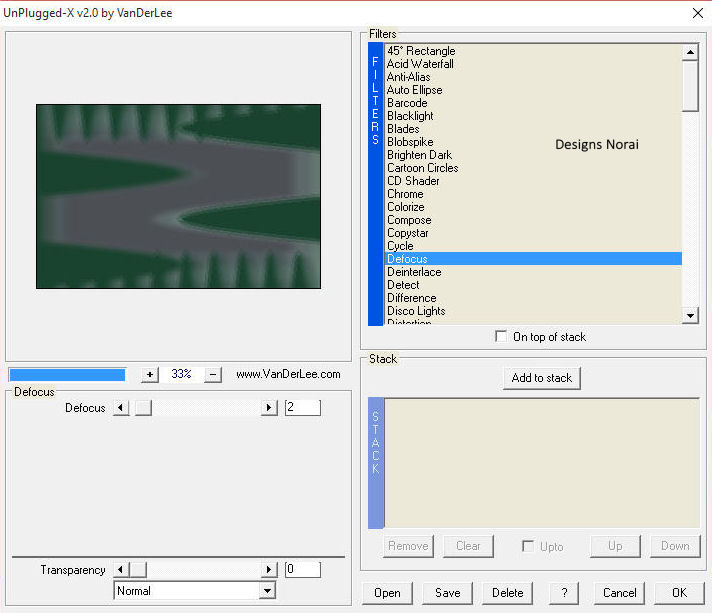Open help with the ? button
Image resolution: width=712 pixels, height=613 pixels.
point(564,593)
